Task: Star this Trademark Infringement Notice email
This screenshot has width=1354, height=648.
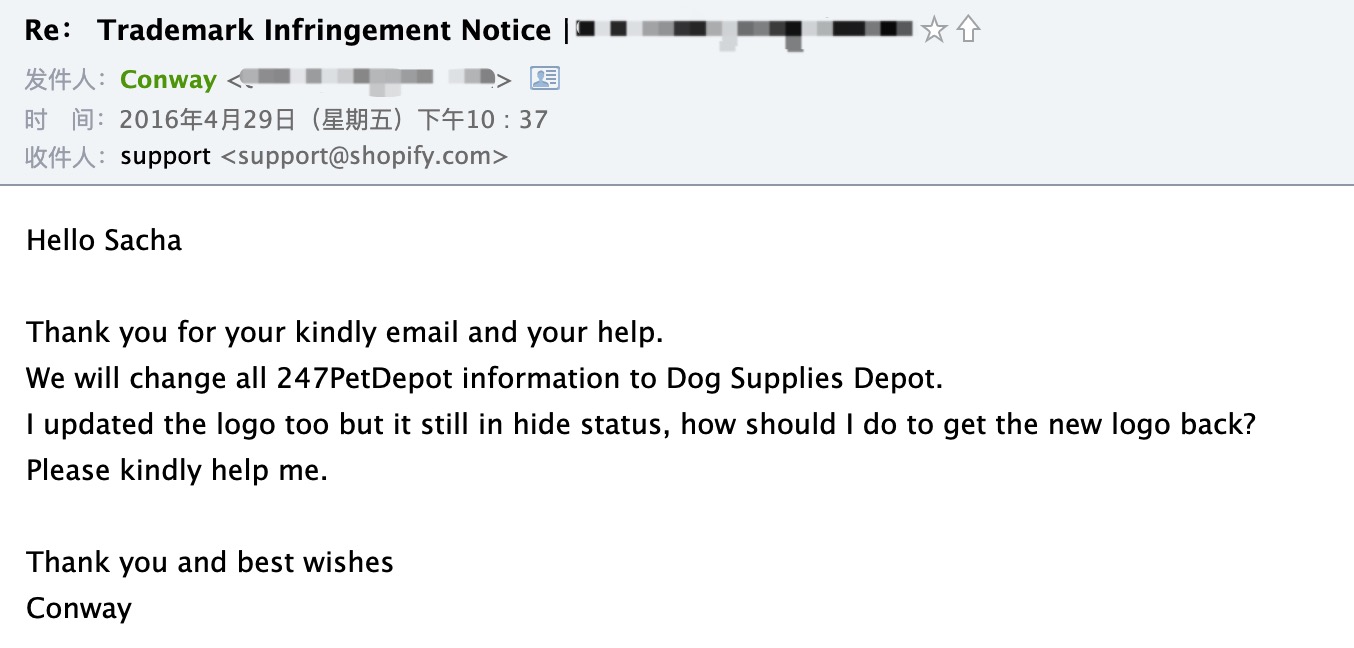Action: (934, 30)
